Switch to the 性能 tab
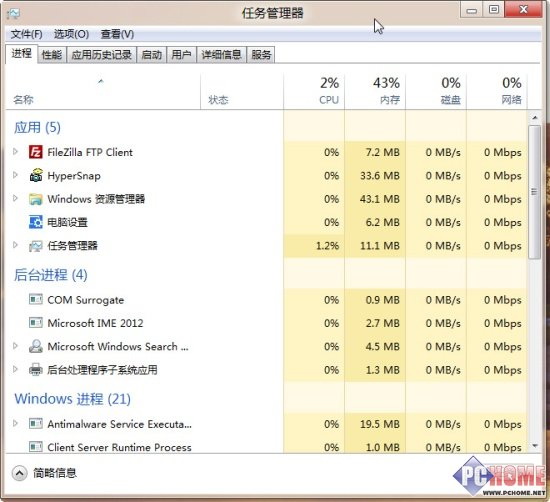550x502 pixels. coord(52,55)
